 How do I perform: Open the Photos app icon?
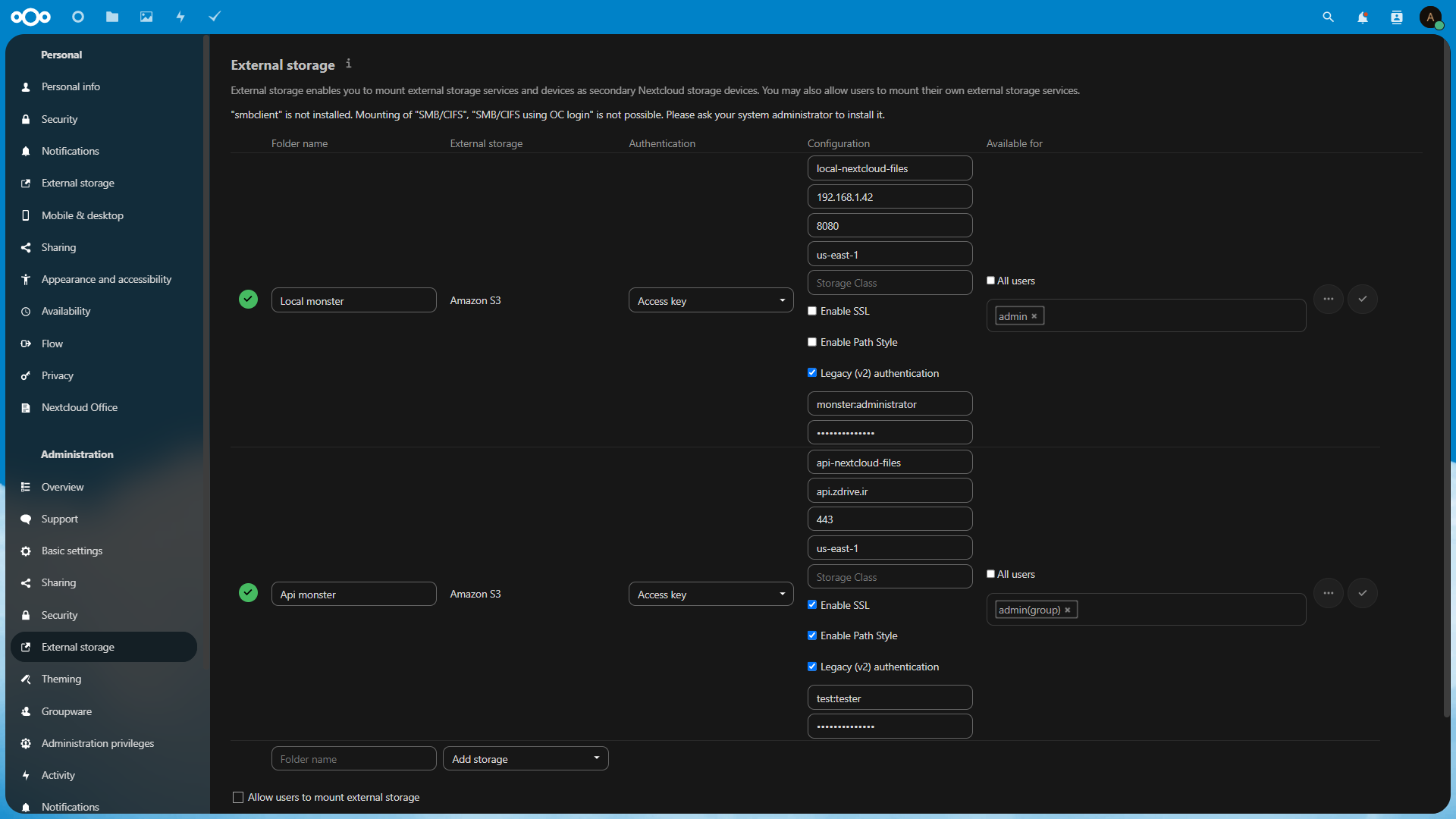146,17
